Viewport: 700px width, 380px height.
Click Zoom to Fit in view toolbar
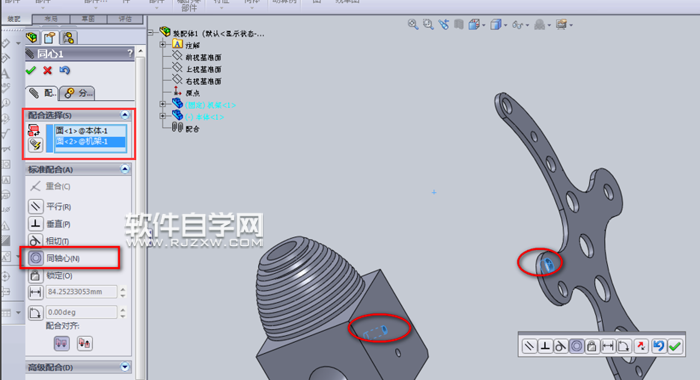point(413,25)
